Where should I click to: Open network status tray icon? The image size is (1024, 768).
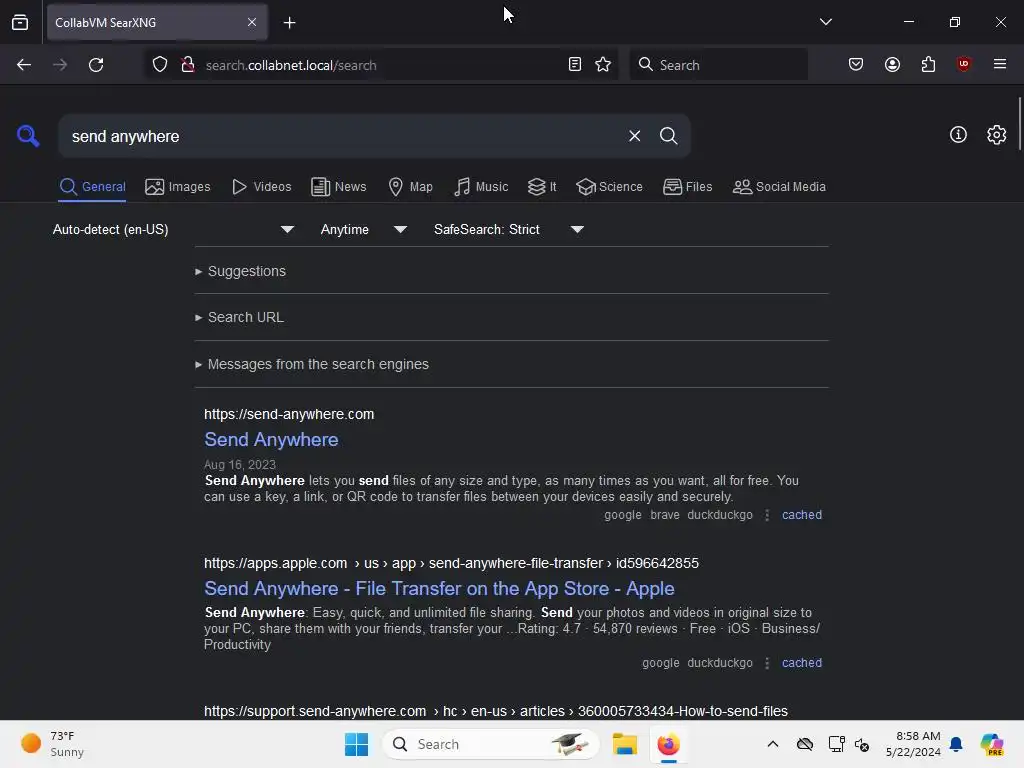click(836, 744)
